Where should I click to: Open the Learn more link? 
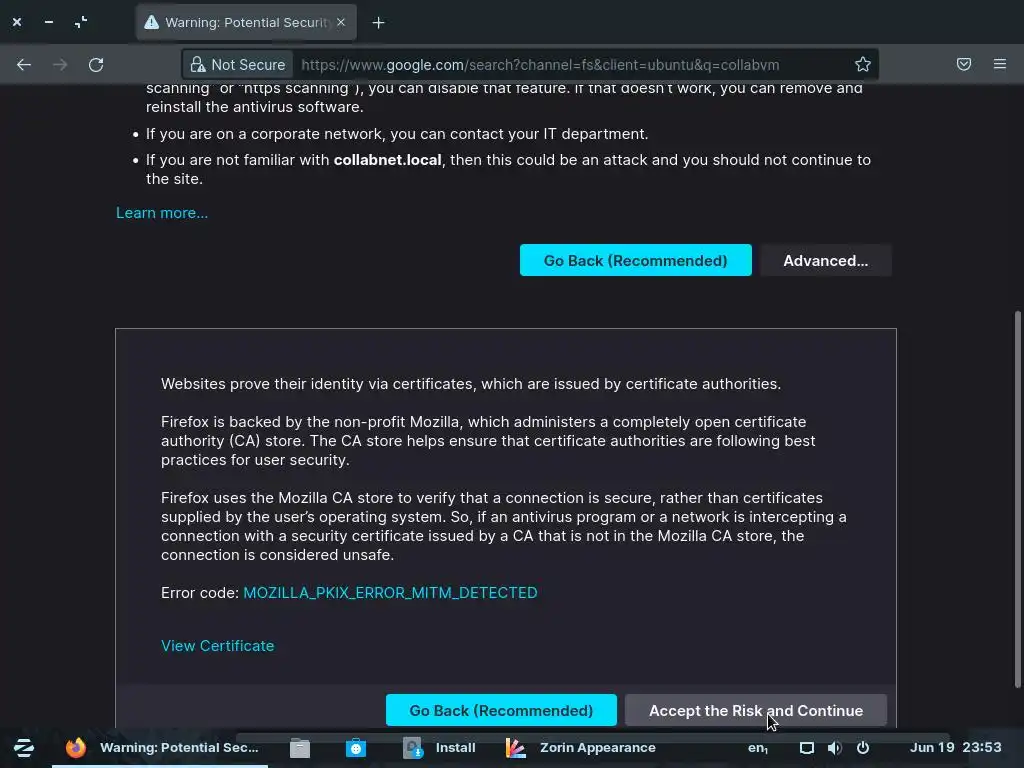click(162, 213)
